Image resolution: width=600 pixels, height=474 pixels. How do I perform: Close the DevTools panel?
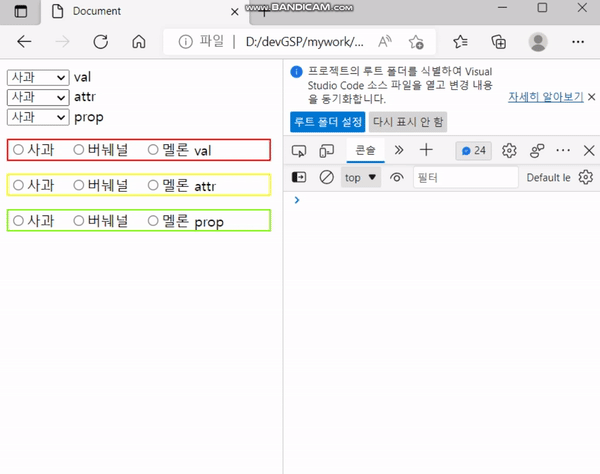click(x=589, y=151)
